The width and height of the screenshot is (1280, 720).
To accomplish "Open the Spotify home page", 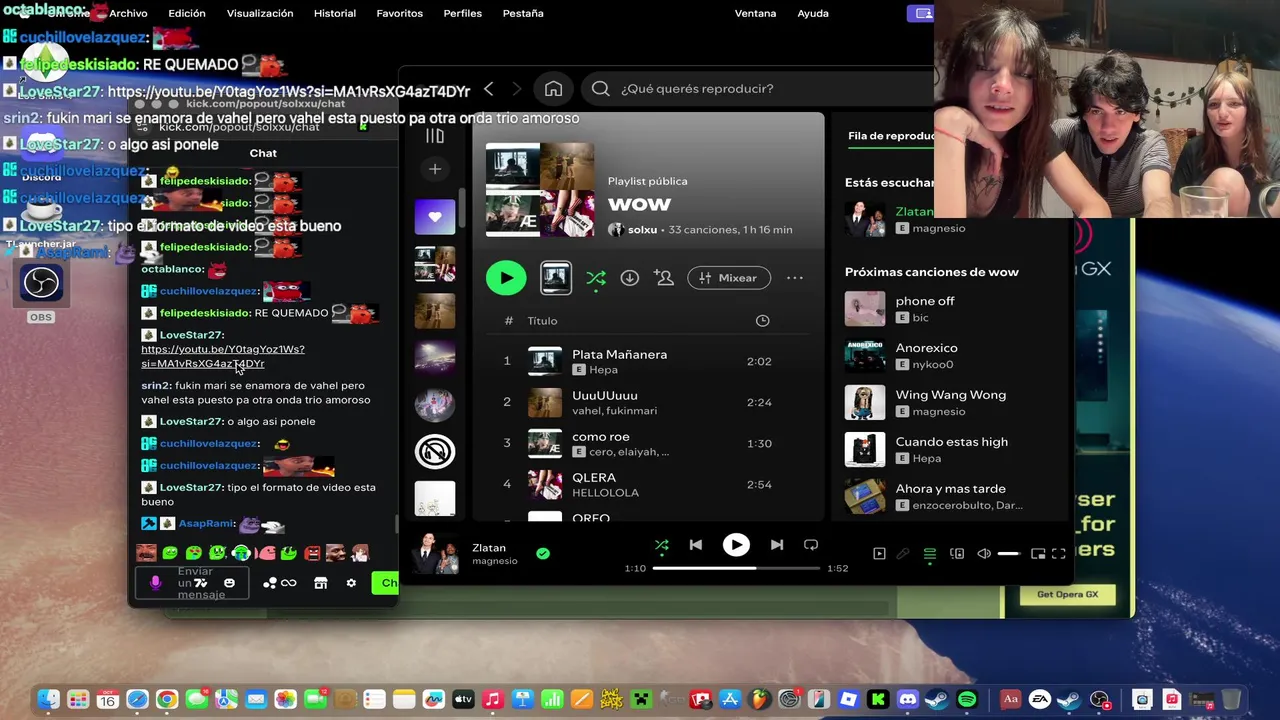I will tap(553, 89).
